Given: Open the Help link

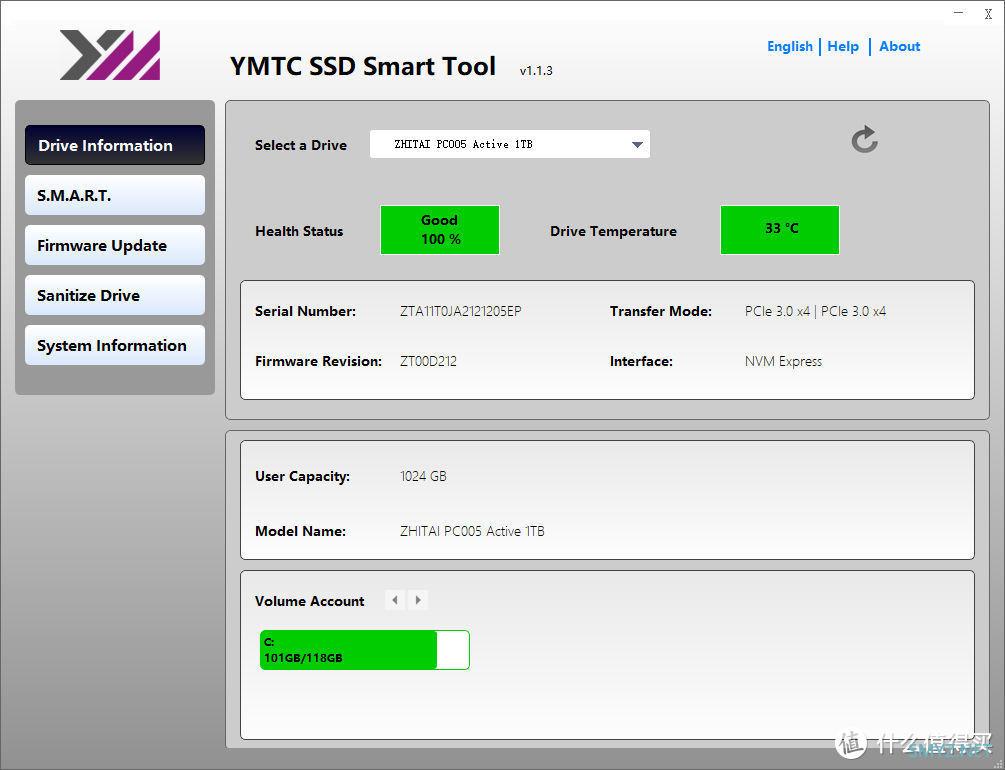Looking at the screenshot, I should (843, 46).
